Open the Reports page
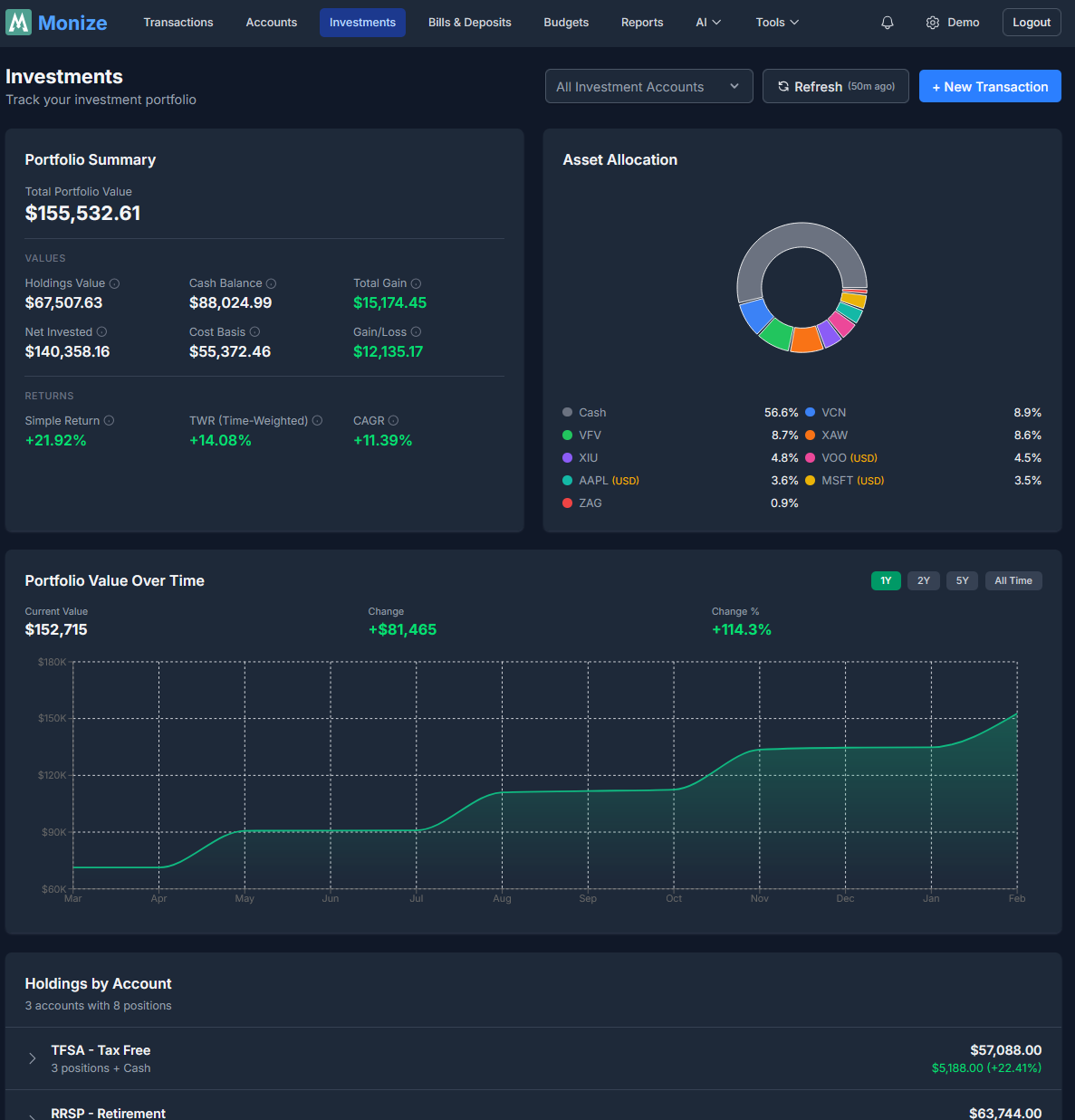1075x1120 pixels. (642, 23)
